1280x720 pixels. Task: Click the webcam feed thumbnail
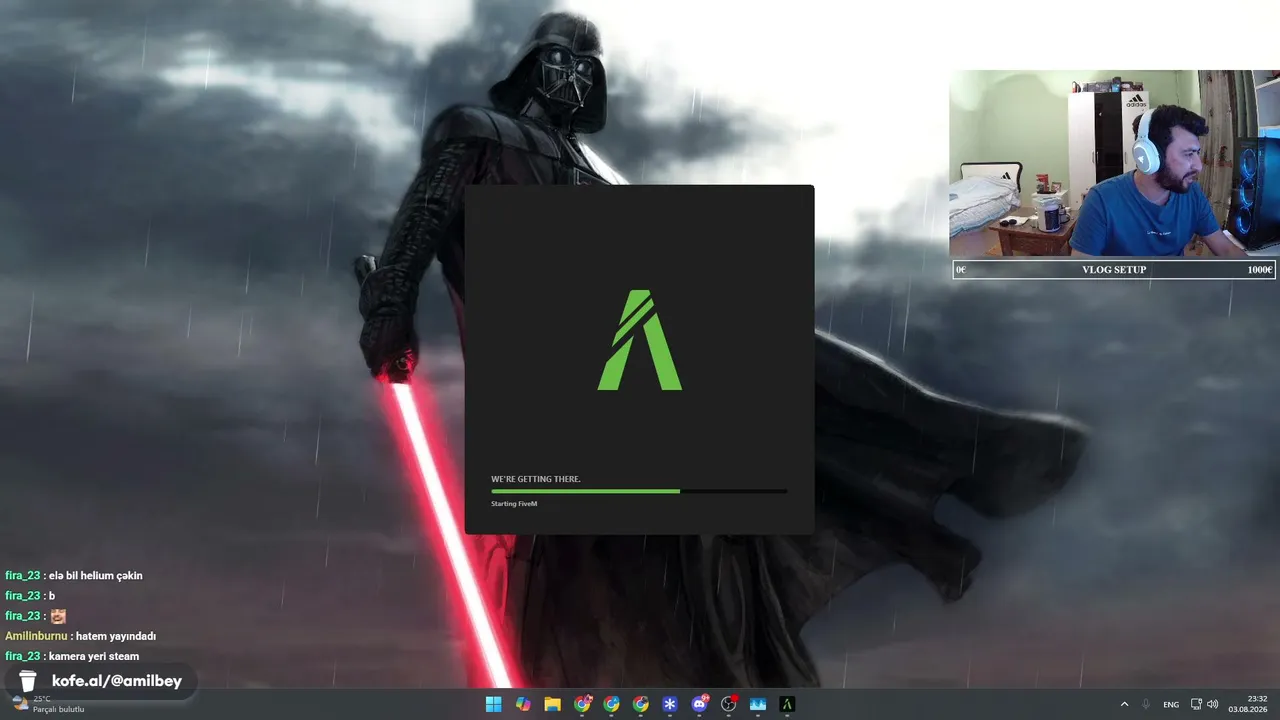click(x=1114, y=163)
